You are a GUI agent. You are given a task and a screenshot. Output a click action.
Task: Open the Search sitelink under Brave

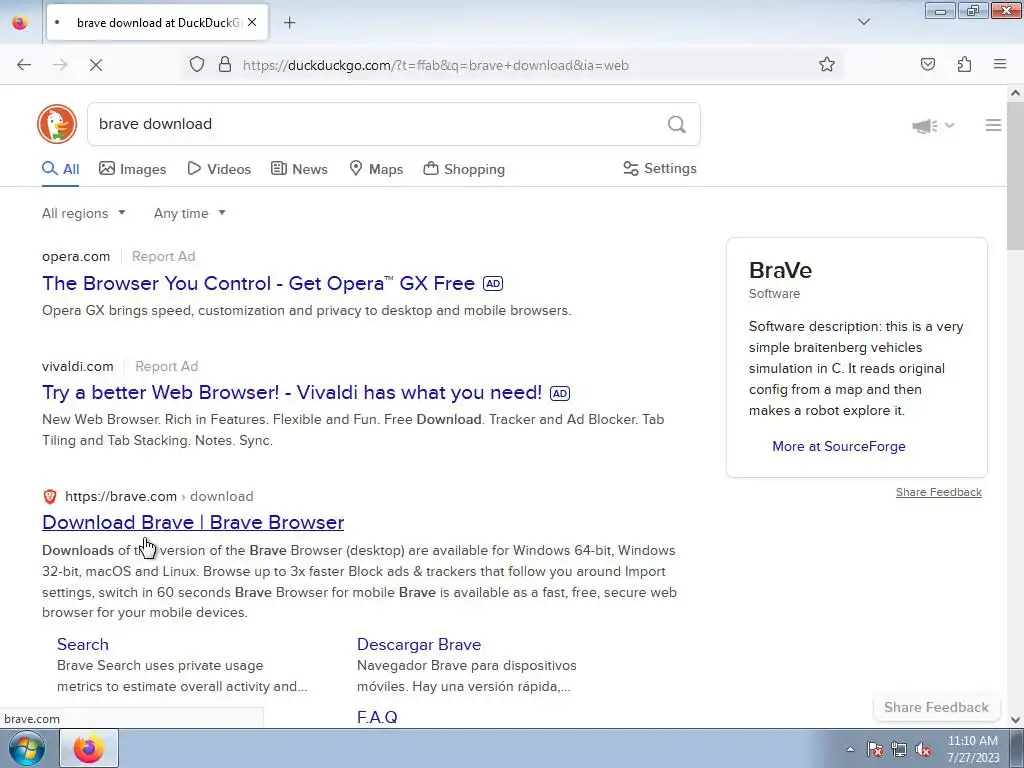[x=83, y=645]
